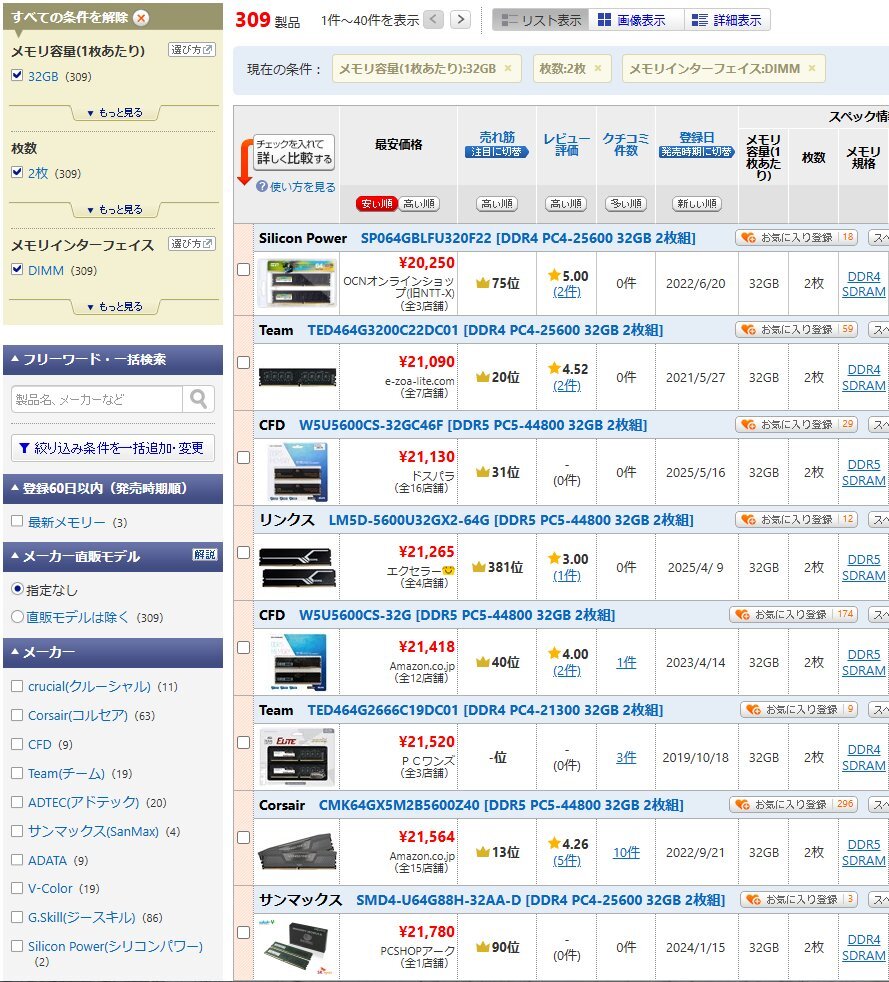Open the usage guide help icon link

(262, 187)
